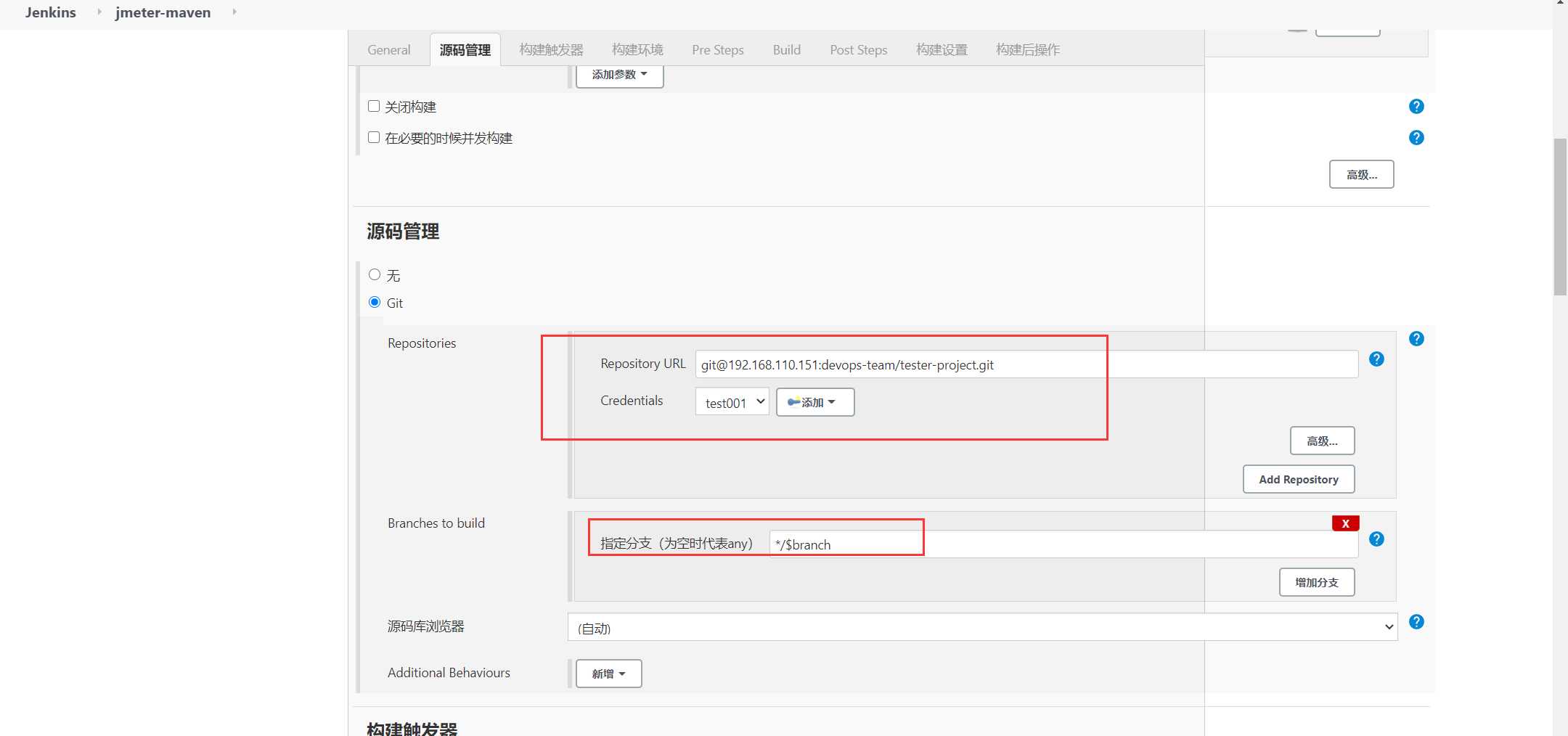
Task: Click the Add Repository button
Action: (x=1299, y=479)
